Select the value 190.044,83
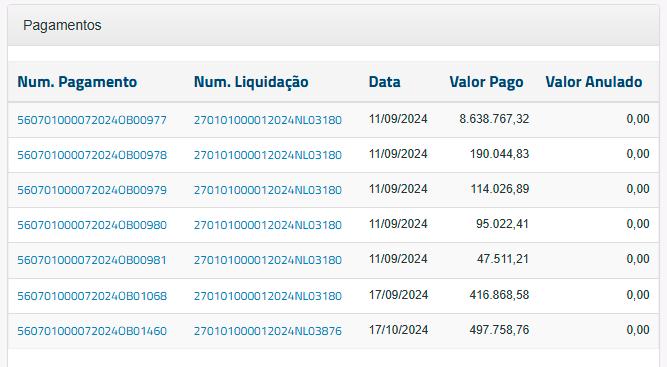This screenshot has width=667, height=367. click(x=499, y=154)
